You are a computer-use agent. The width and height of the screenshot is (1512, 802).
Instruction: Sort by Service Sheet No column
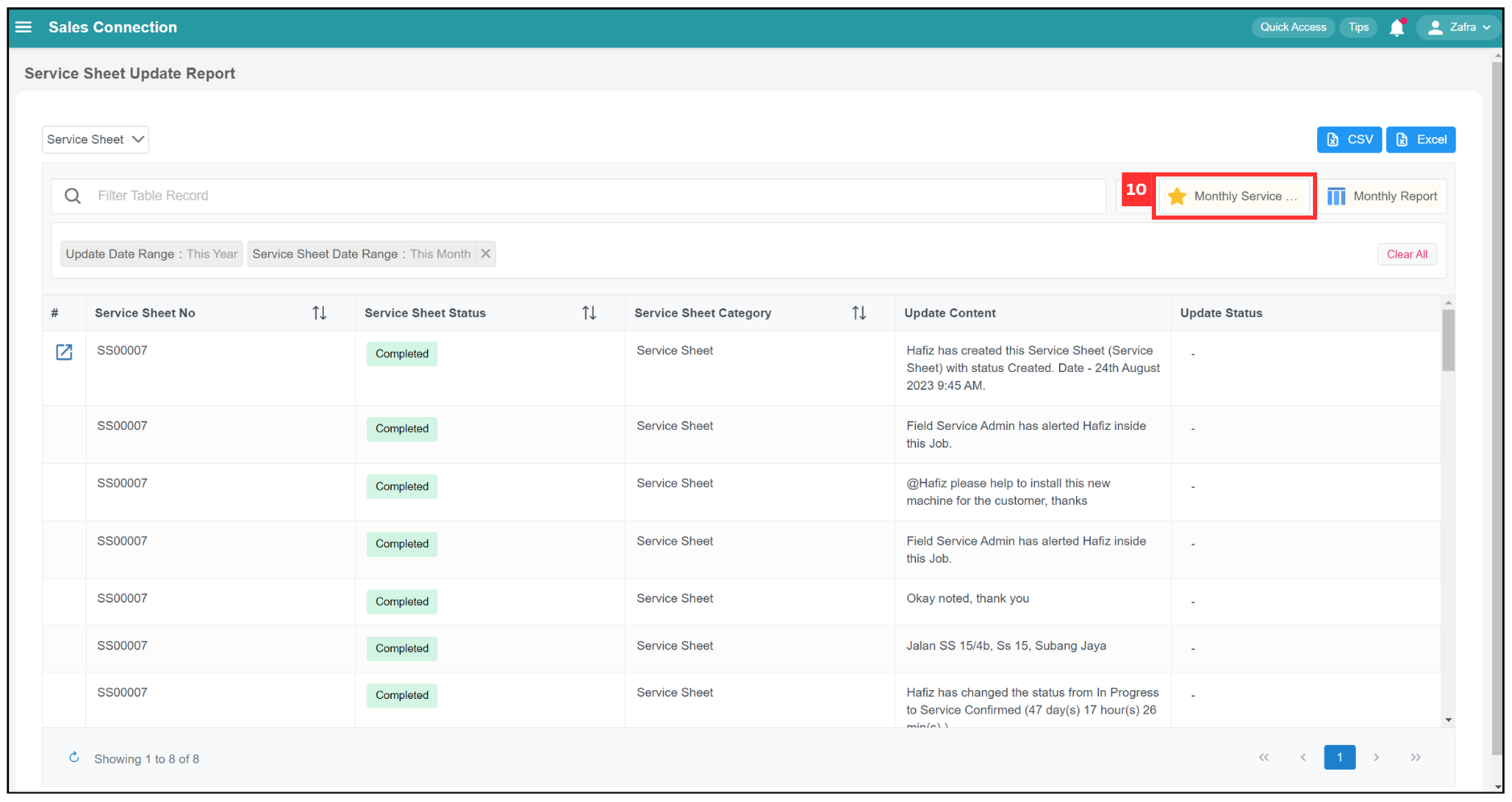(319, 313)
